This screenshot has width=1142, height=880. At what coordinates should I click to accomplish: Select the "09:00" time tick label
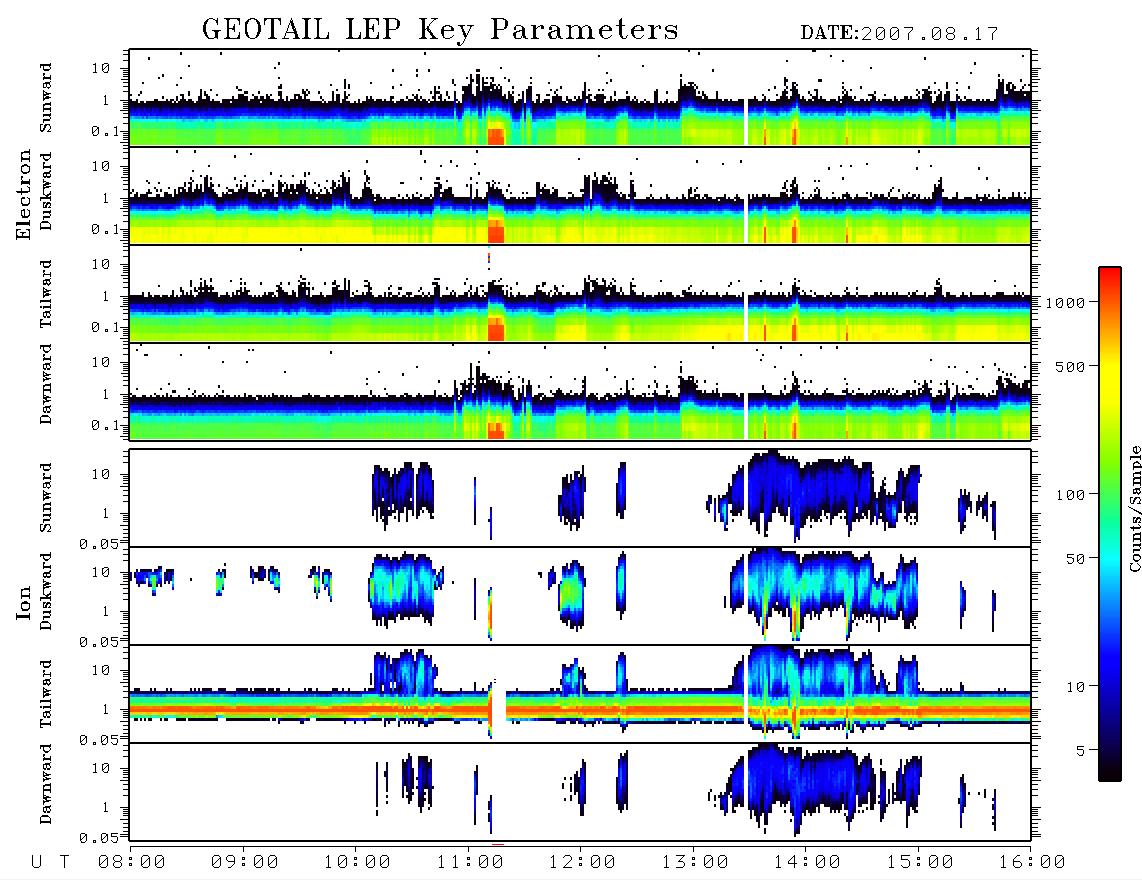point(245,862)
